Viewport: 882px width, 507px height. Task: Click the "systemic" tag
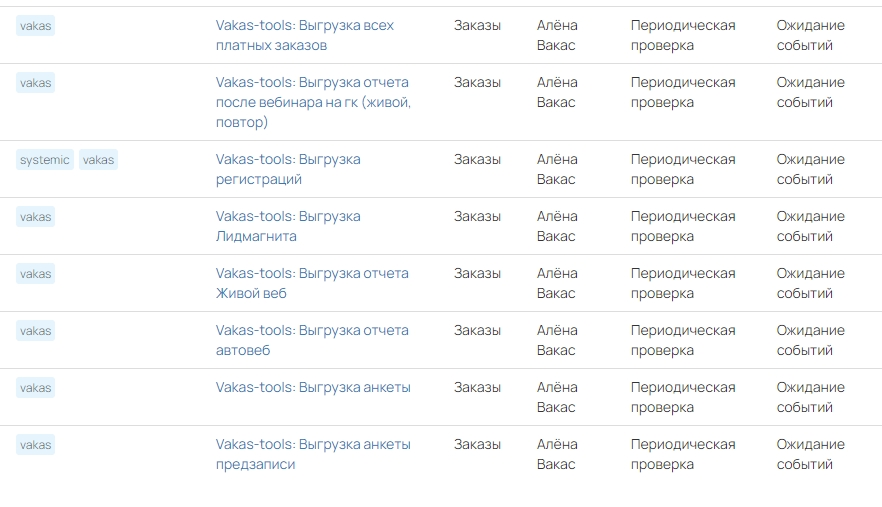(45, 160)
